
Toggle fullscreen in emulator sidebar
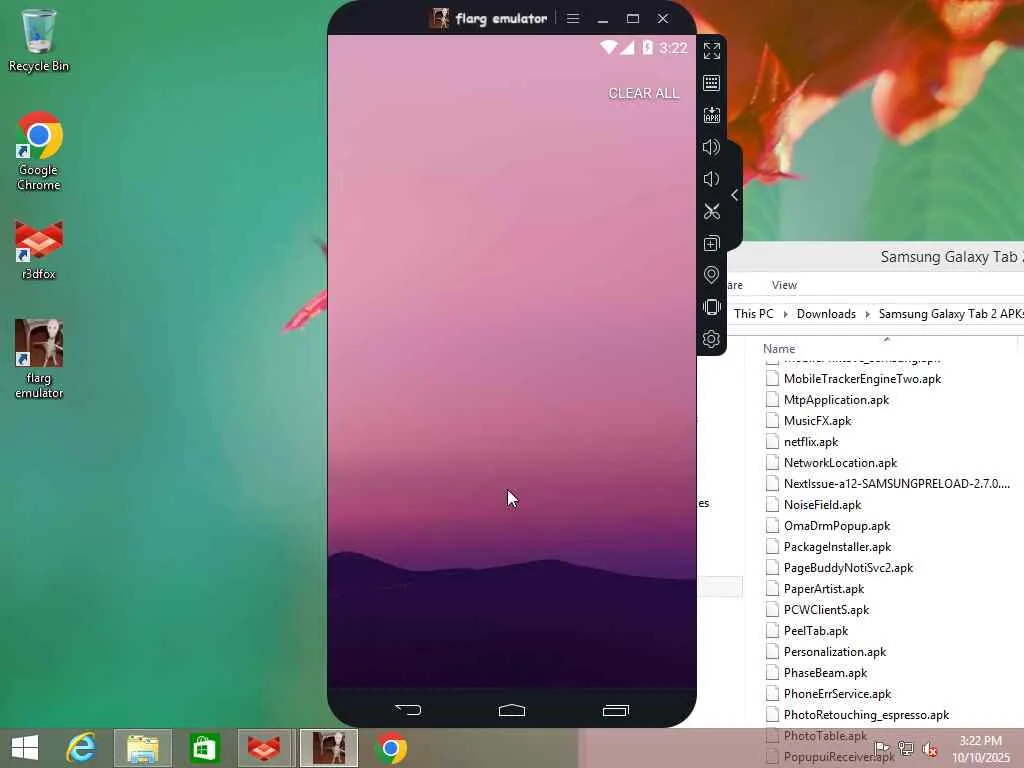(711, 50)
